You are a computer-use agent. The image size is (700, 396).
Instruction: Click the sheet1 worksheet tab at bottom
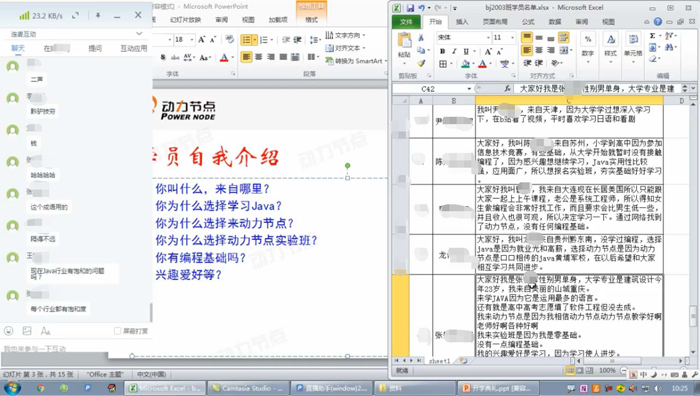[440, 361]
